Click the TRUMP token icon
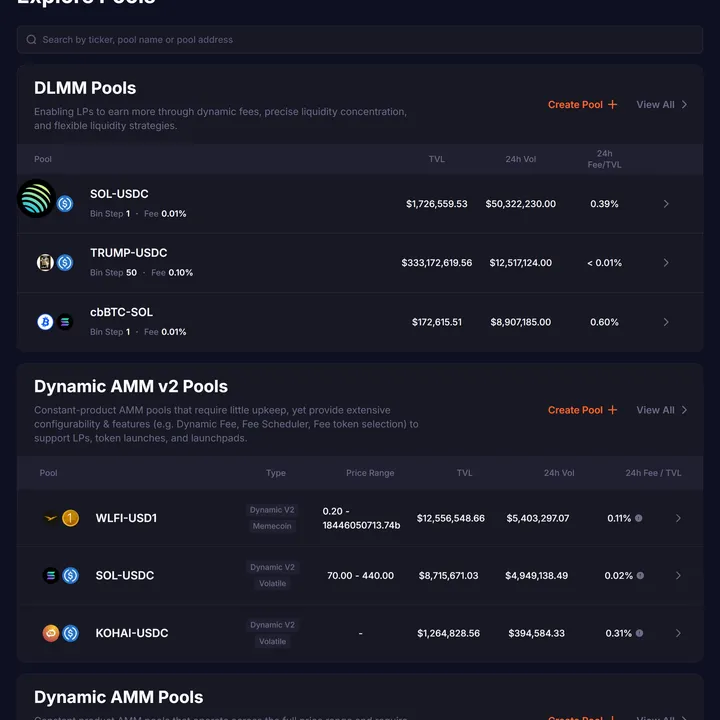The height and width of the screenshot is (720, 720). 45,262
